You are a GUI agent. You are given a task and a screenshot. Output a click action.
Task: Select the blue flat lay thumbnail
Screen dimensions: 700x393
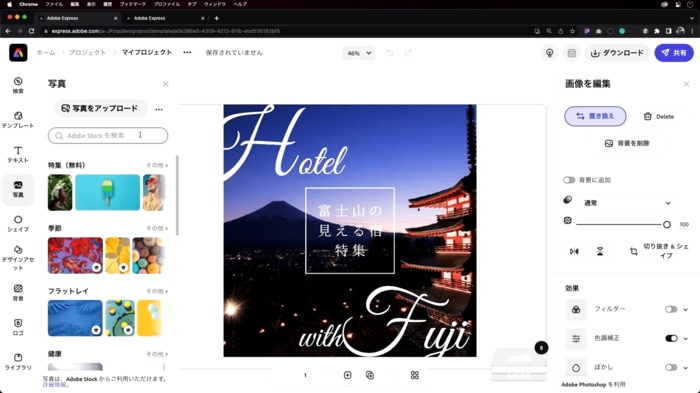point(75,318)
